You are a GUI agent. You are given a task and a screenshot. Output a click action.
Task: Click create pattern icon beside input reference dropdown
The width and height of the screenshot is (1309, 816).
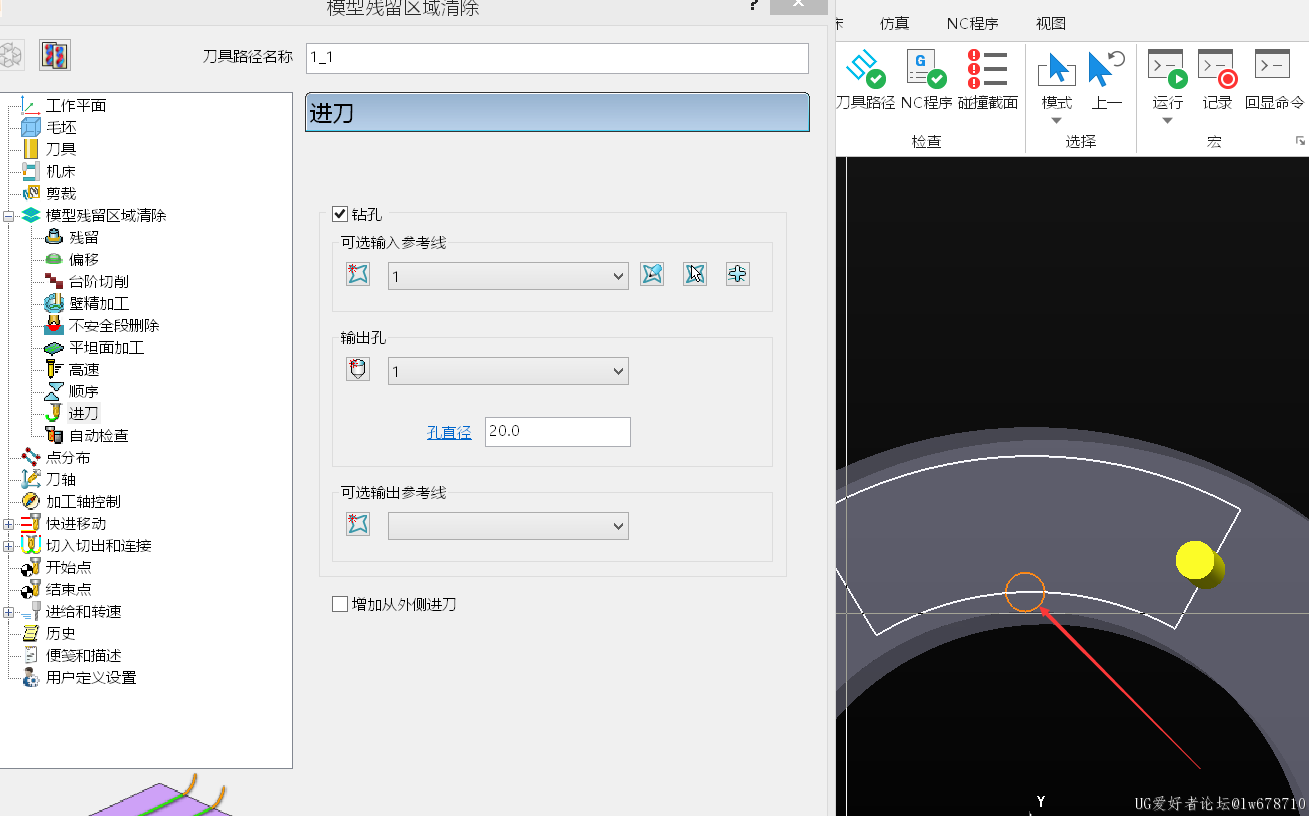pos(358,274)
